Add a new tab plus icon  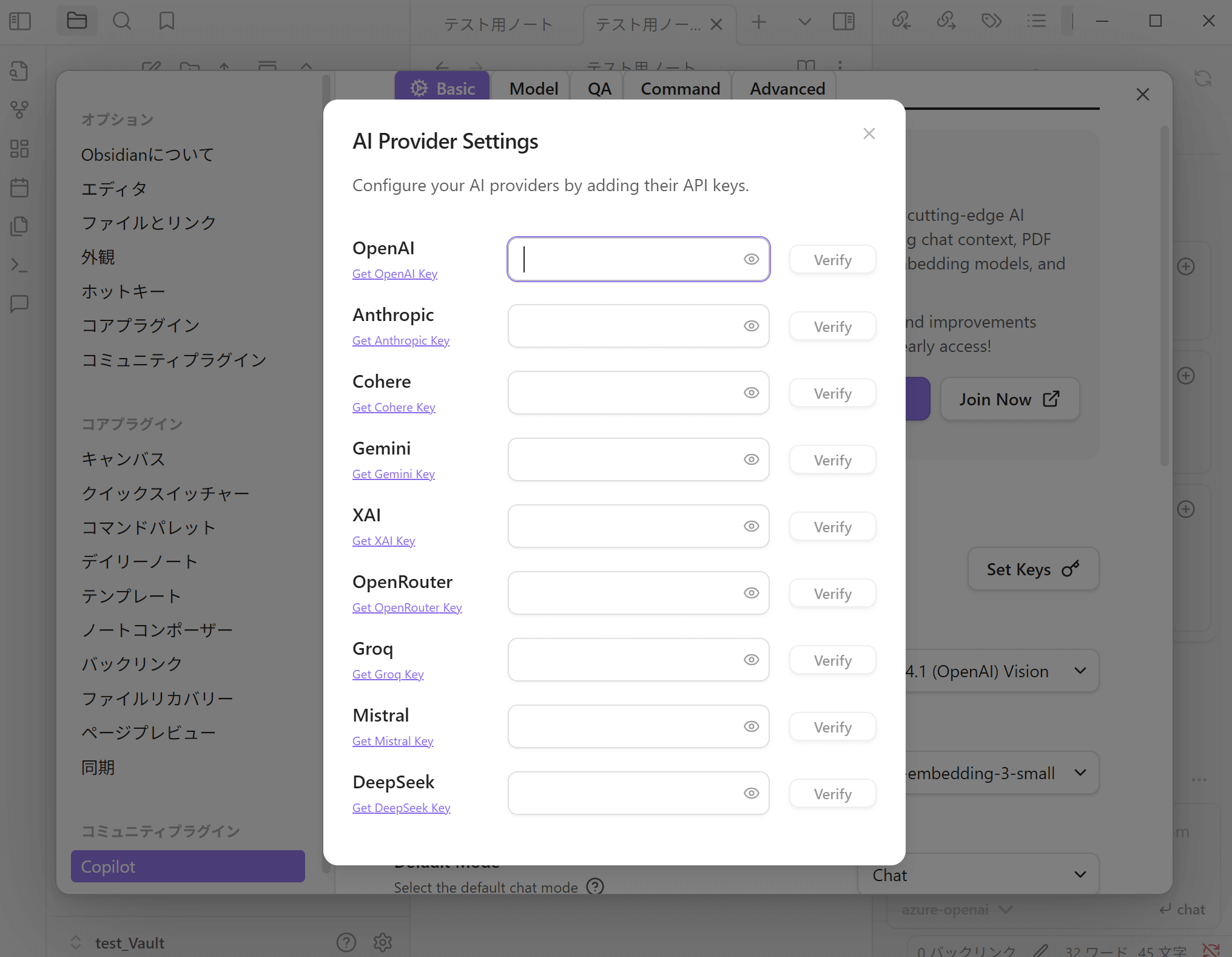tap(759, 22)
